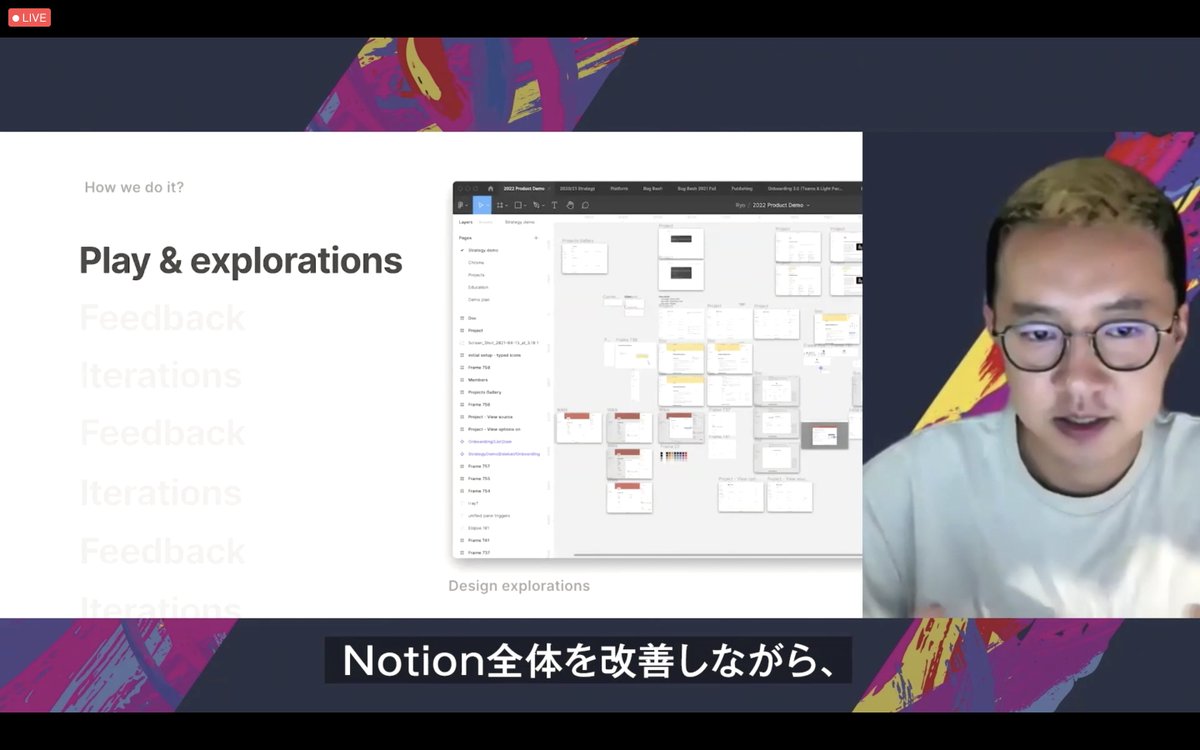Image resolution: width=1200 pixels, height=750 pixels.
Task: Select initial setup - typed icons layer
Action: [x=494, y=355]
